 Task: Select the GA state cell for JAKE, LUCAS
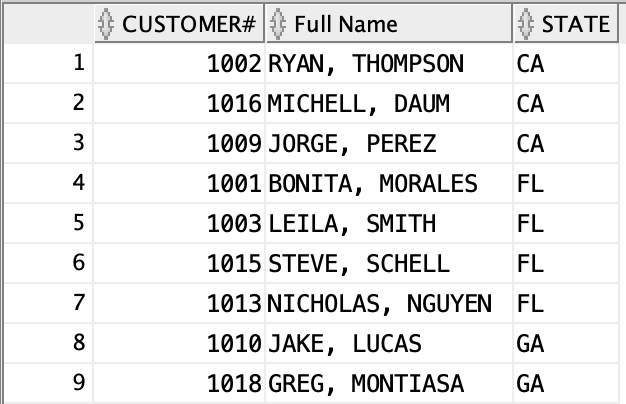531,342
